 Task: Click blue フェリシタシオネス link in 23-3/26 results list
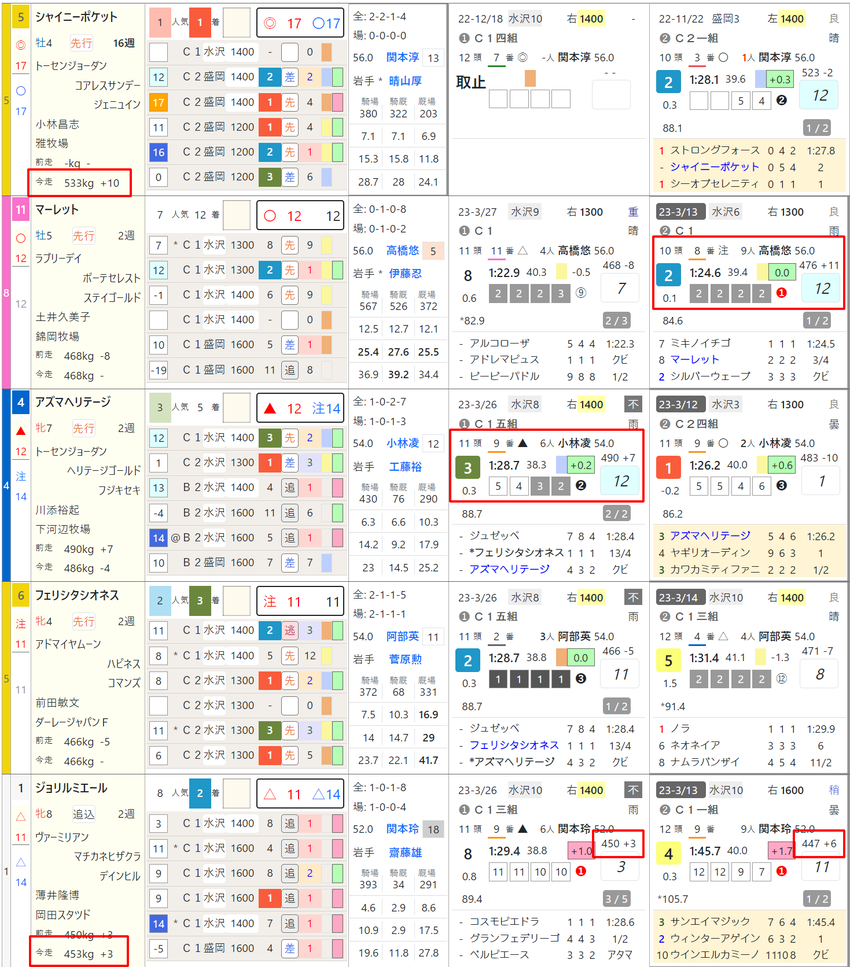pos(514,745)
